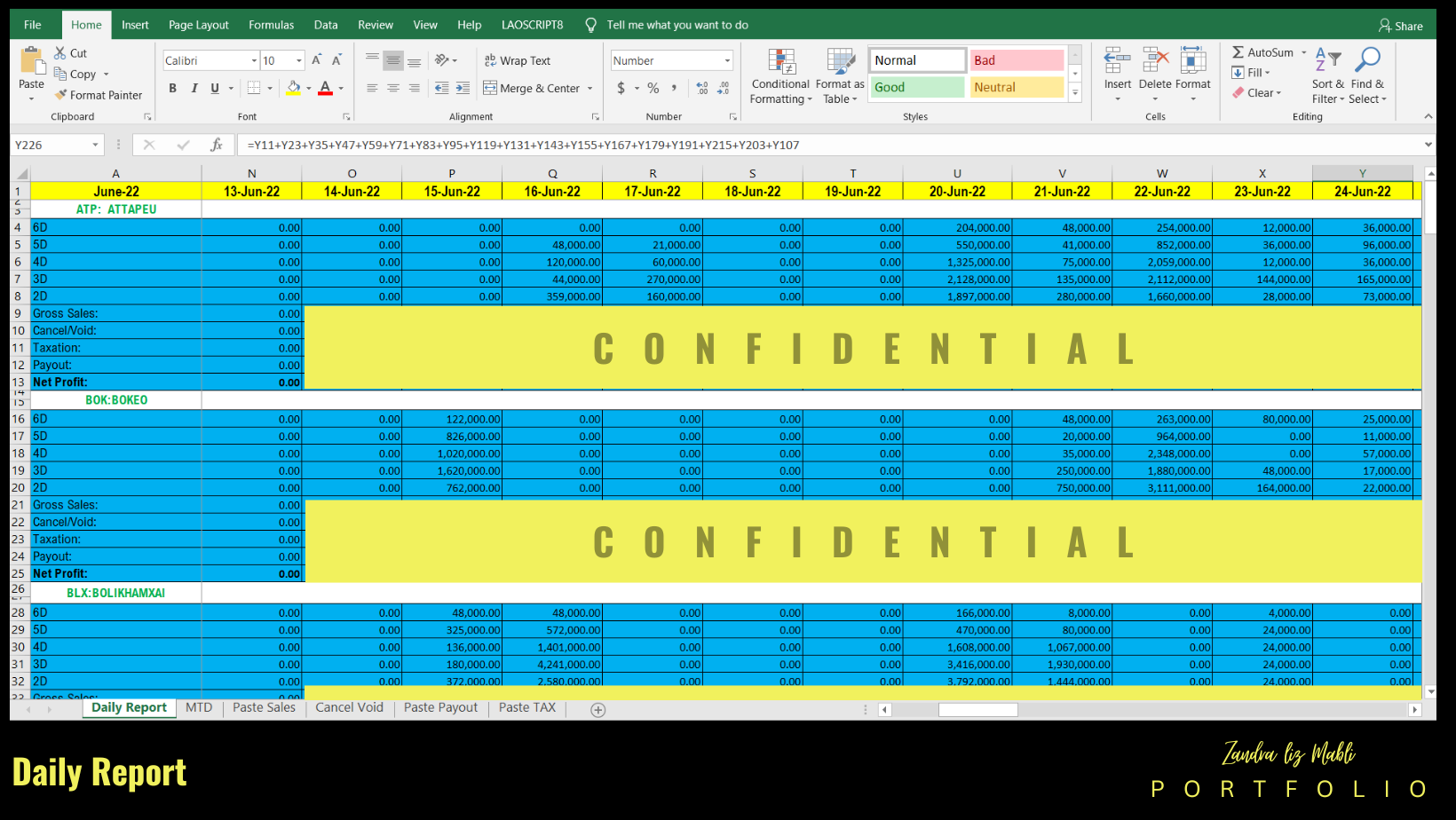Toggle Align Right horizontal alignment
This screenshot has height=820, width=1456.
415,88
